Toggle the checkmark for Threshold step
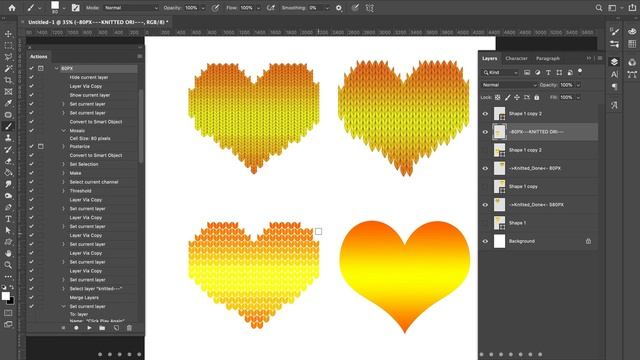The width and height of the screenshot is (640, 360). click(31, 191)
